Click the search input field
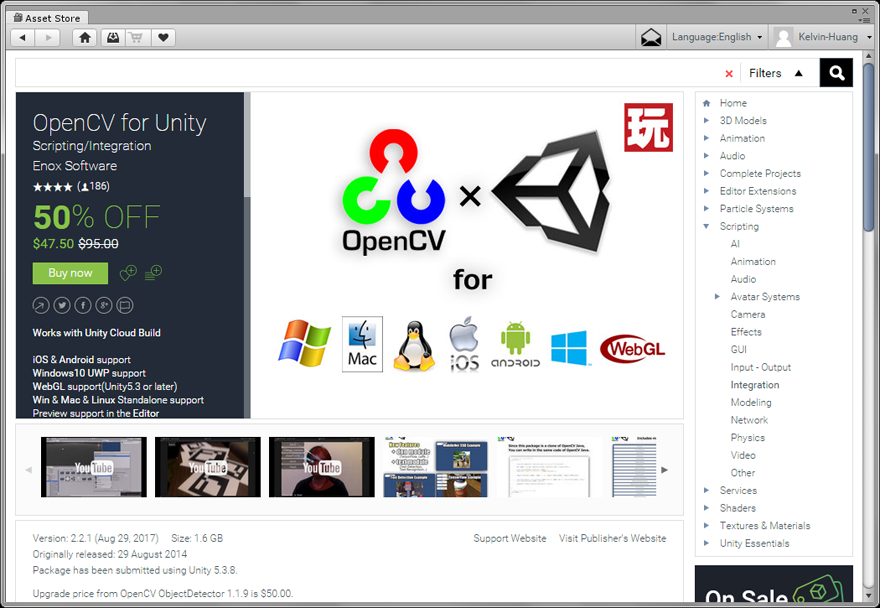 point(368,73)
